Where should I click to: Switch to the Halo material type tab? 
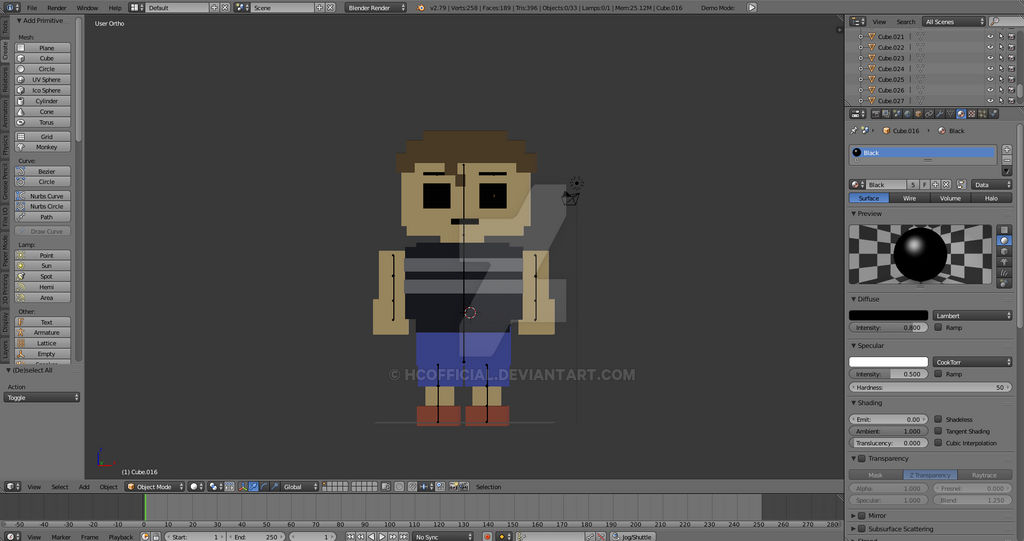[991, 198]
